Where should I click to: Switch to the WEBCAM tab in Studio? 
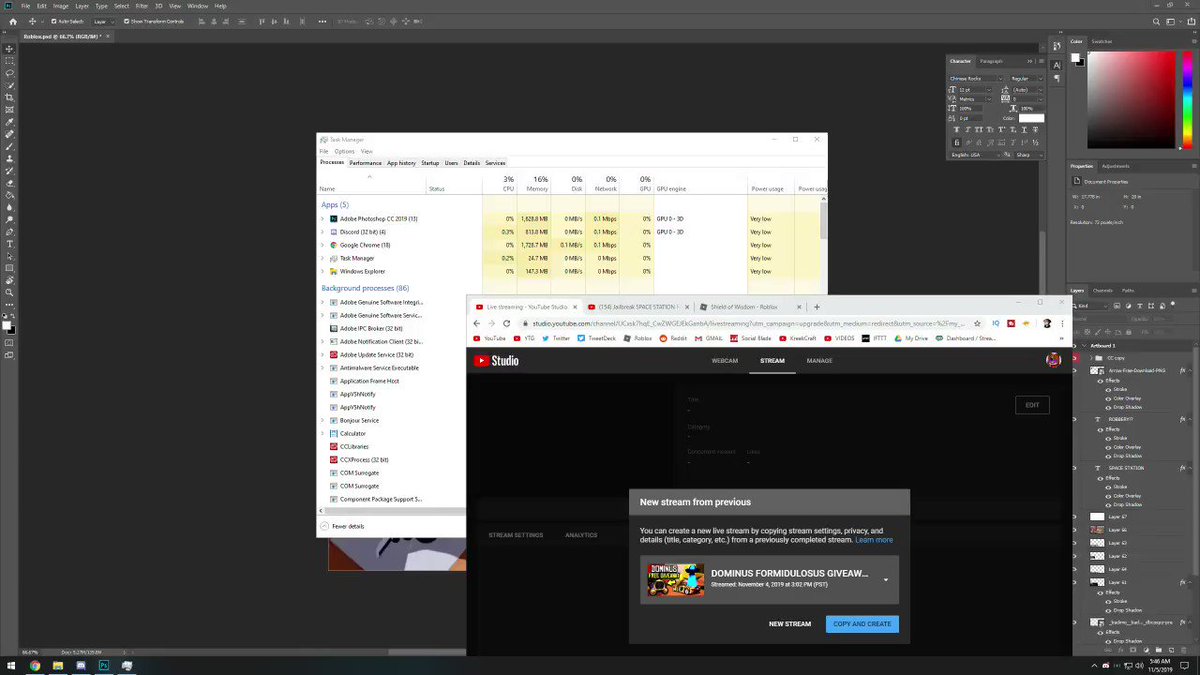[724, 361]
